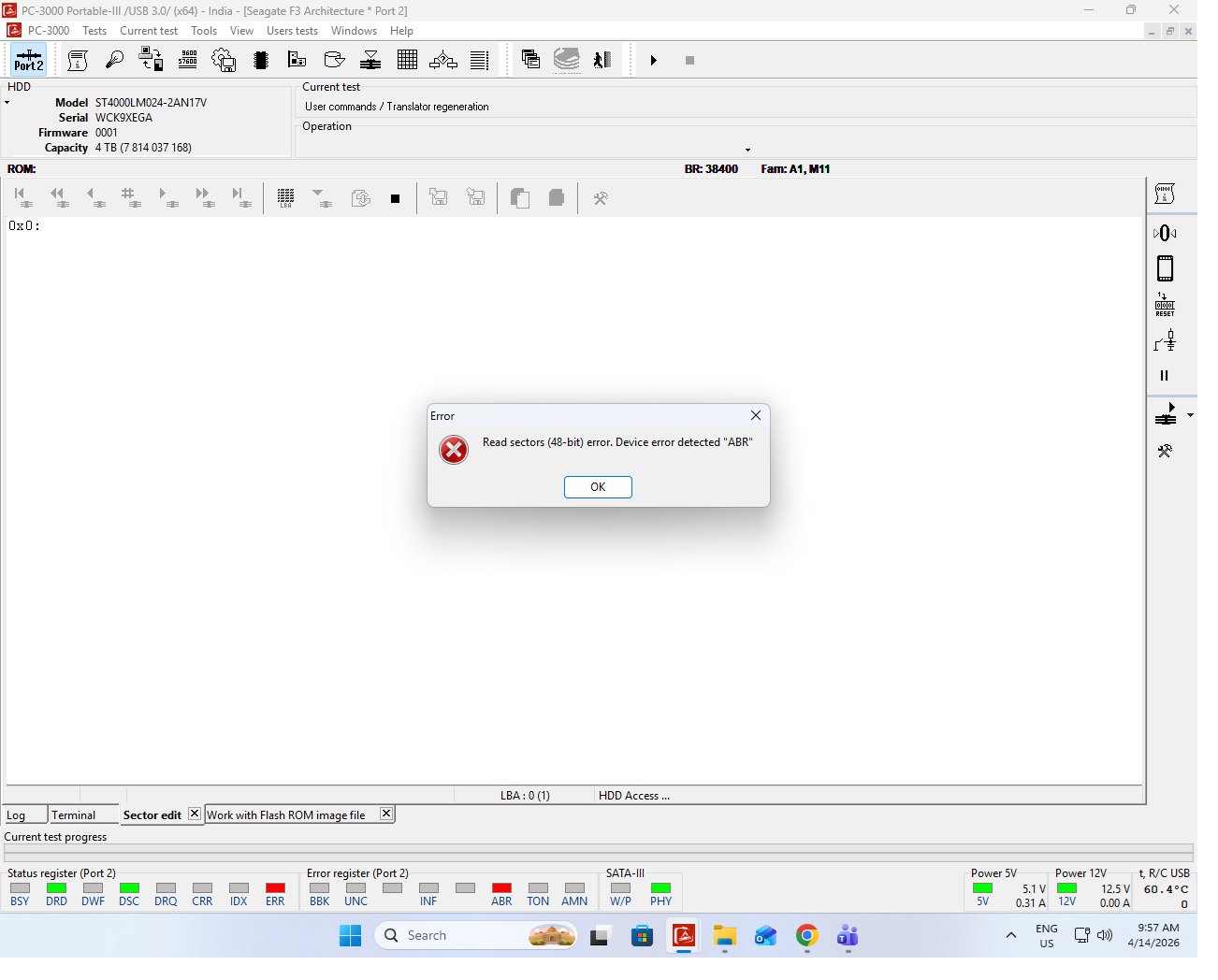Switch to the Terminal tab
This screenshot has height=980, width=1218.
(x=74, y=815)
